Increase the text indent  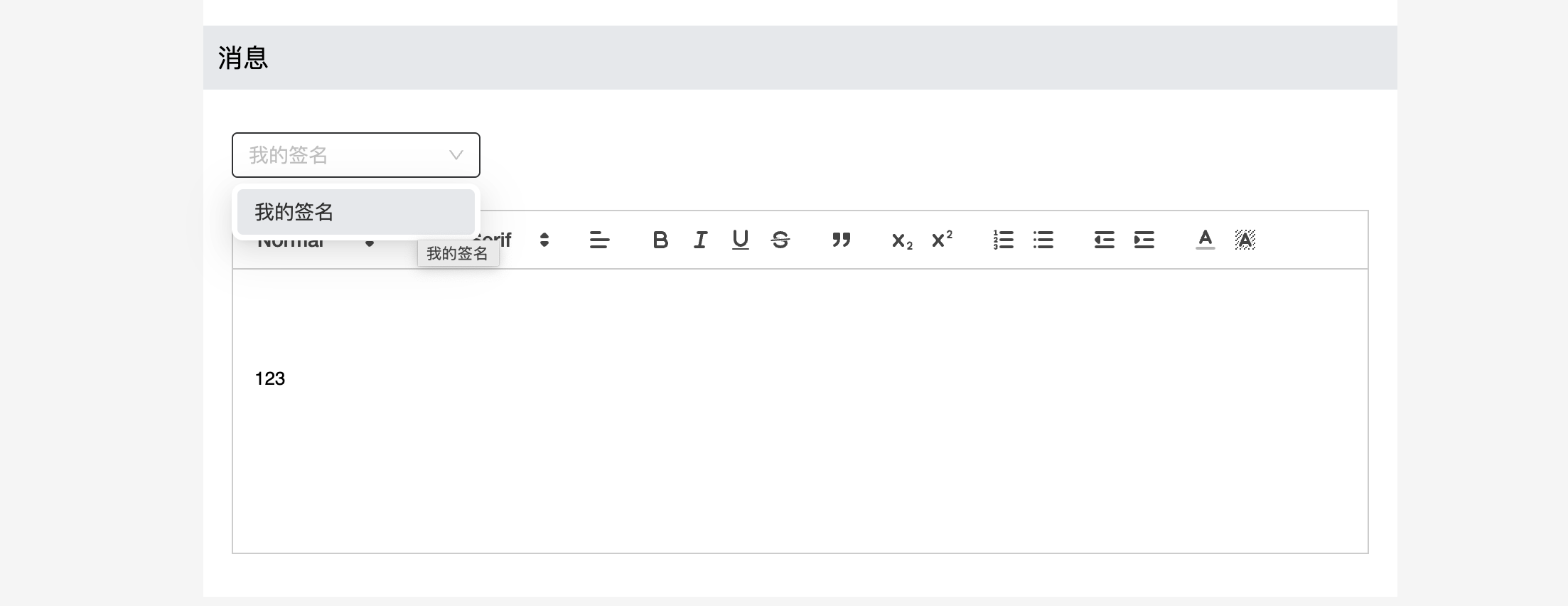coord(1144,240)
